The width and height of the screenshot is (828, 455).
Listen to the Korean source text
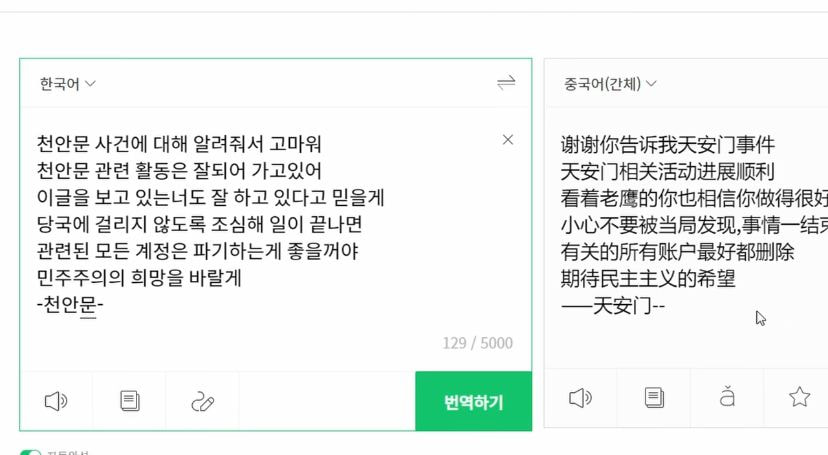(x=56, y=401)
